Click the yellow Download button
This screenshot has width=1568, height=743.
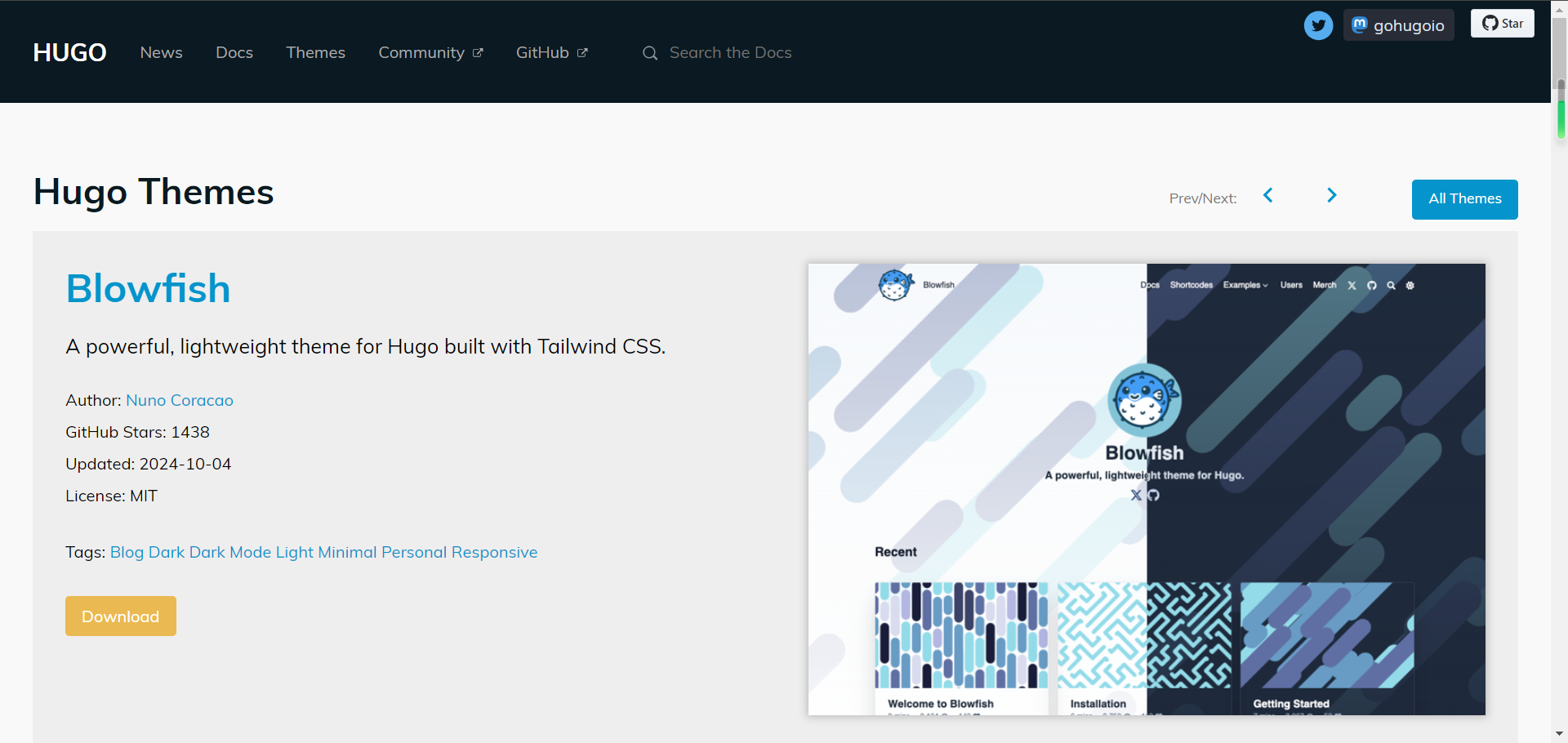click(121, 616)
